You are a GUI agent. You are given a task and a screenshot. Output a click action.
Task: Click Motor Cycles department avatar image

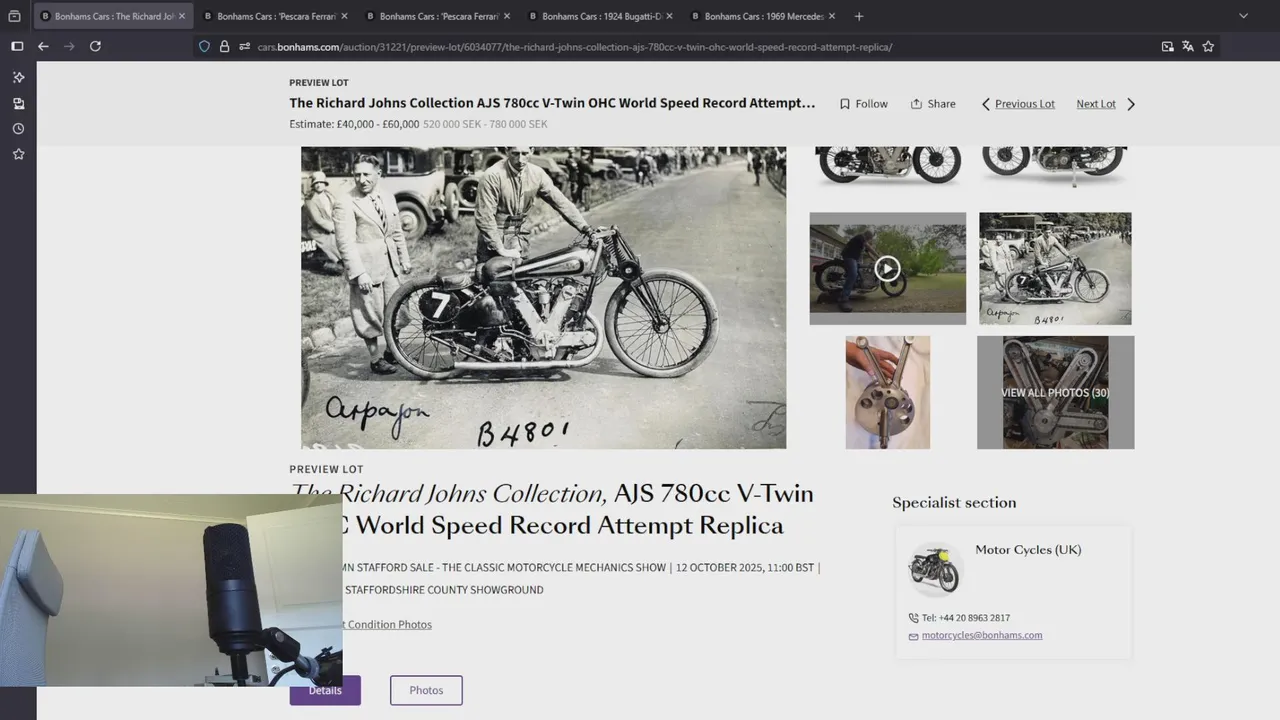(934, 569)
